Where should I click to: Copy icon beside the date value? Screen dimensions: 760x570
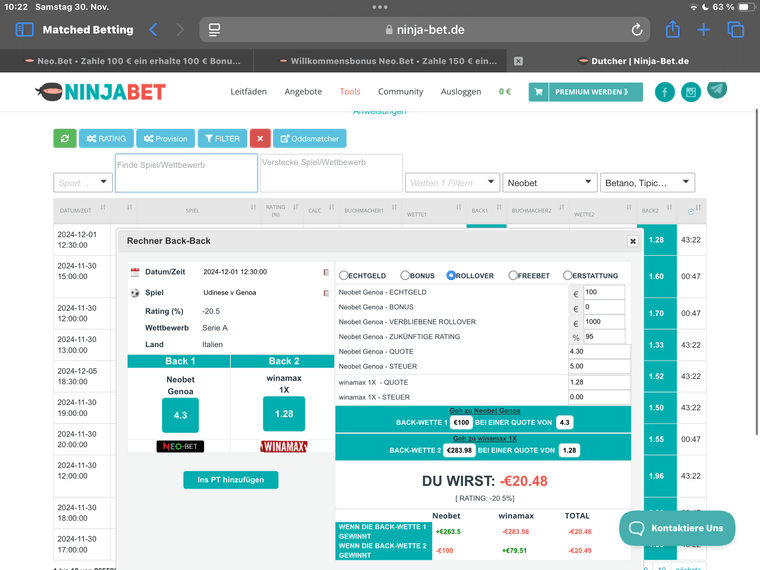tap(326, 272)
